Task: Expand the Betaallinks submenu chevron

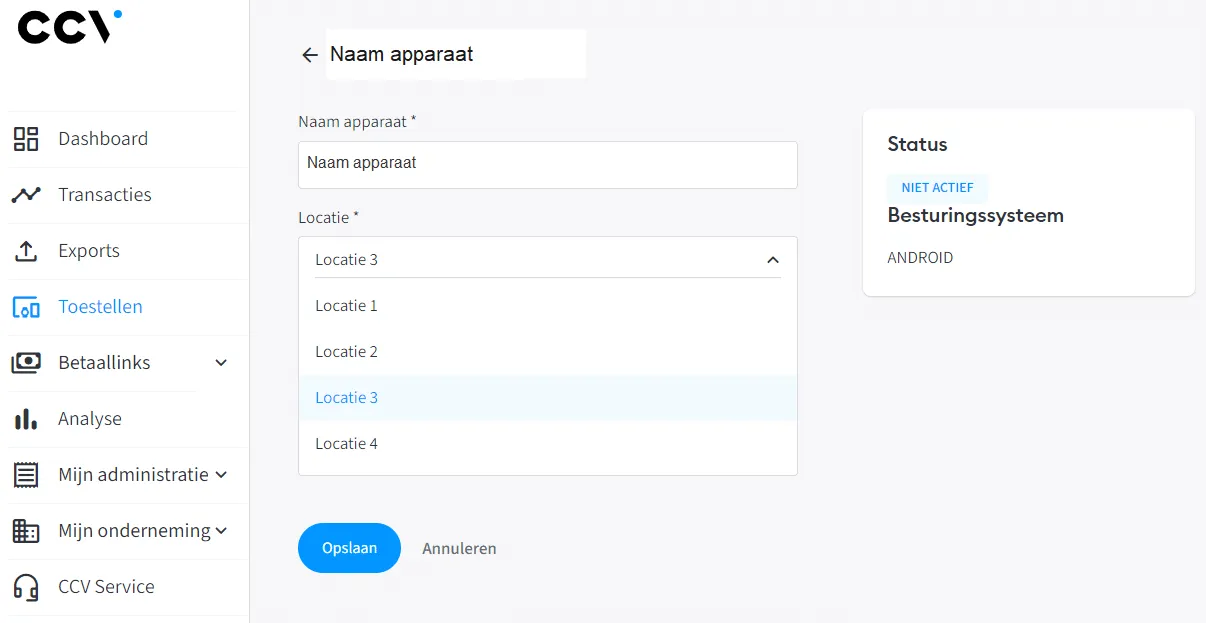Action: pos(222,363)
